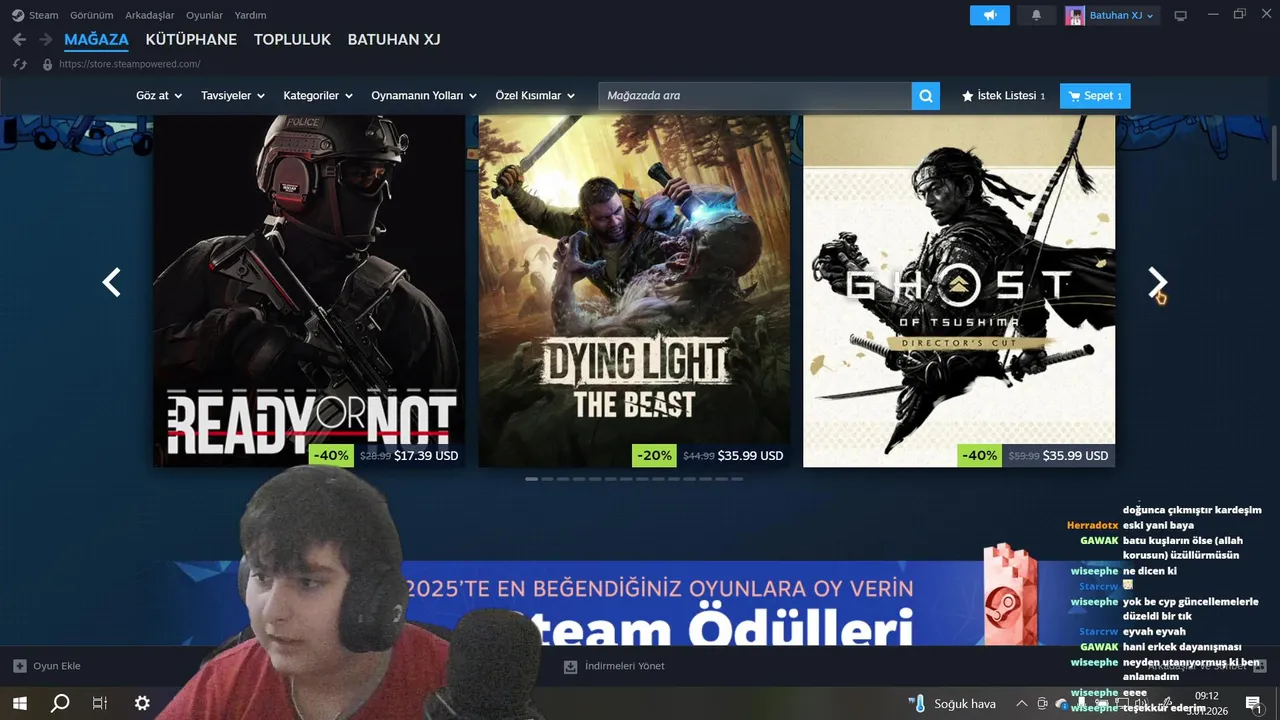Expand the Oynamanın Yolları dropdown

424,96
